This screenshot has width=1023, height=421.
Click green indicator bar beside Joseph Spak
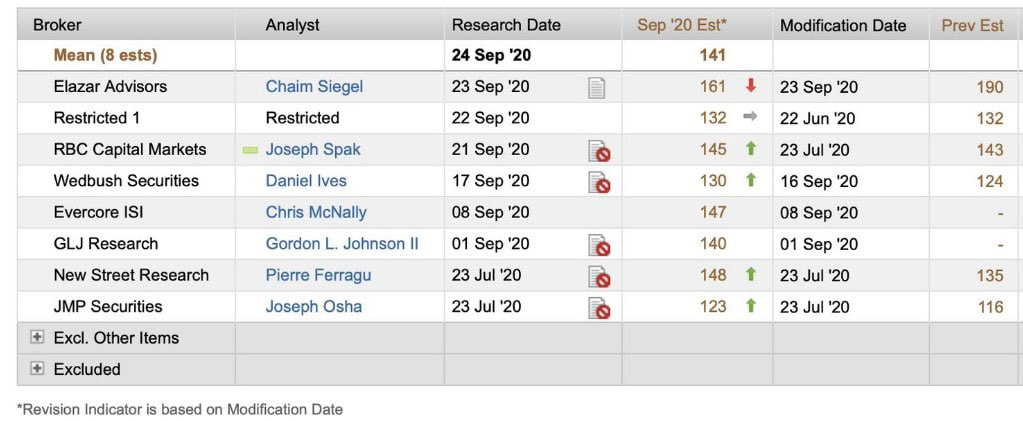coord(250,150)
